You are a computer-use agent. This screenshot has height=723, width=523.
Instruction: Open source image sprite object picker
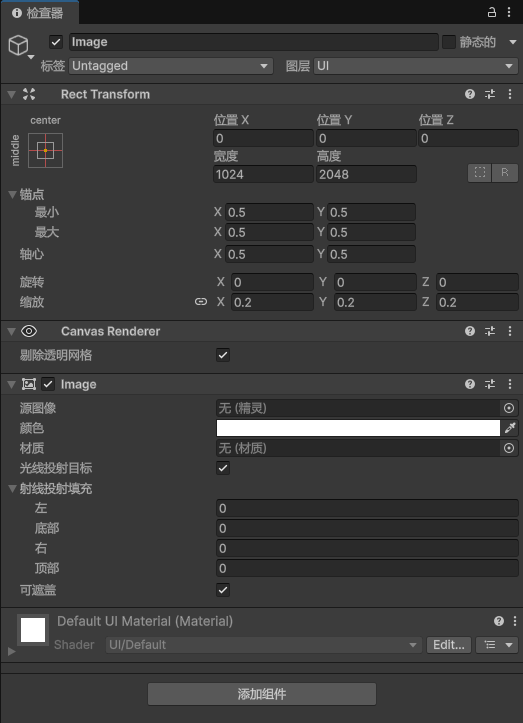[509, 408]
